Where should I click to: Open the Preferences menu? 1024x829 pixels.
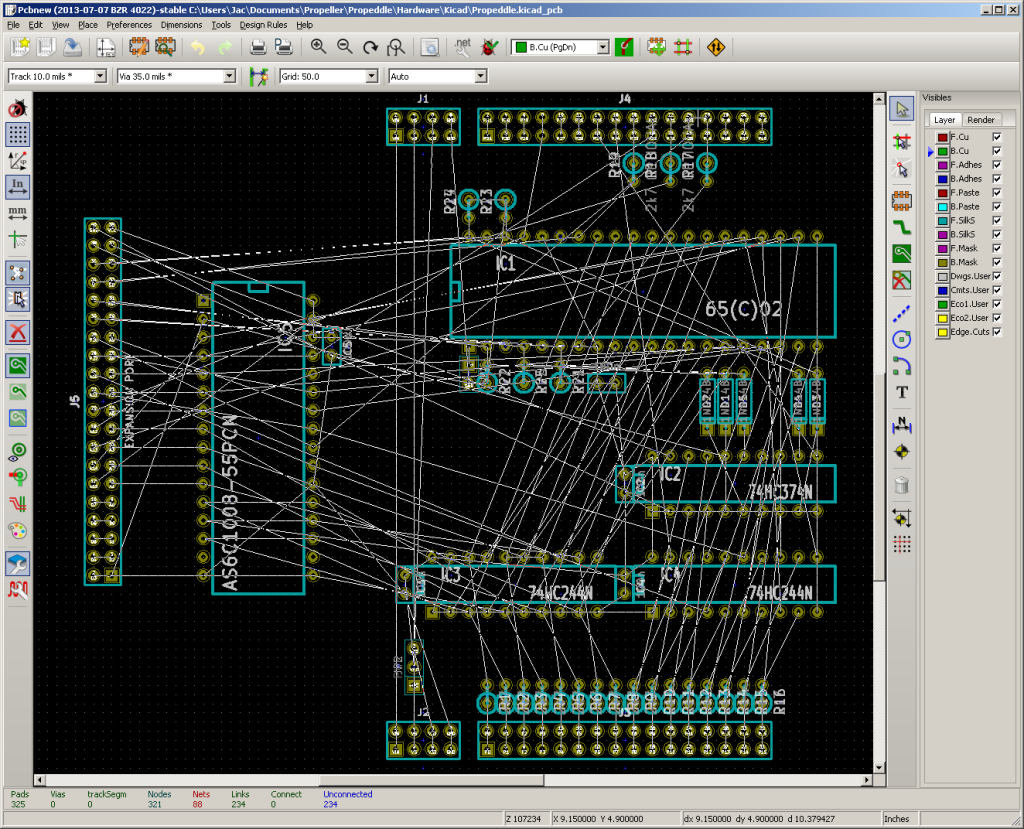[x=129, y=25]
